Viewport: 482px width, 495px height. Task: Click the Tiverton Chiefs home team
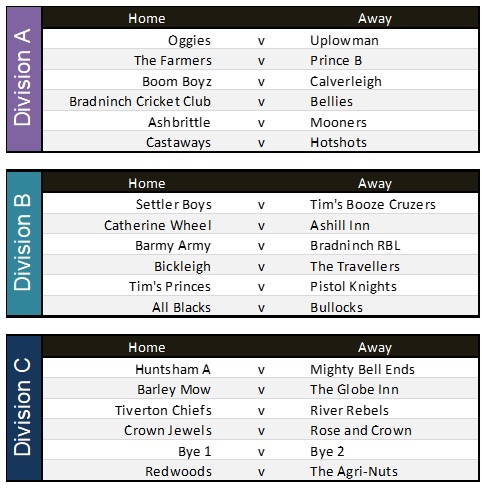[163, 410]
